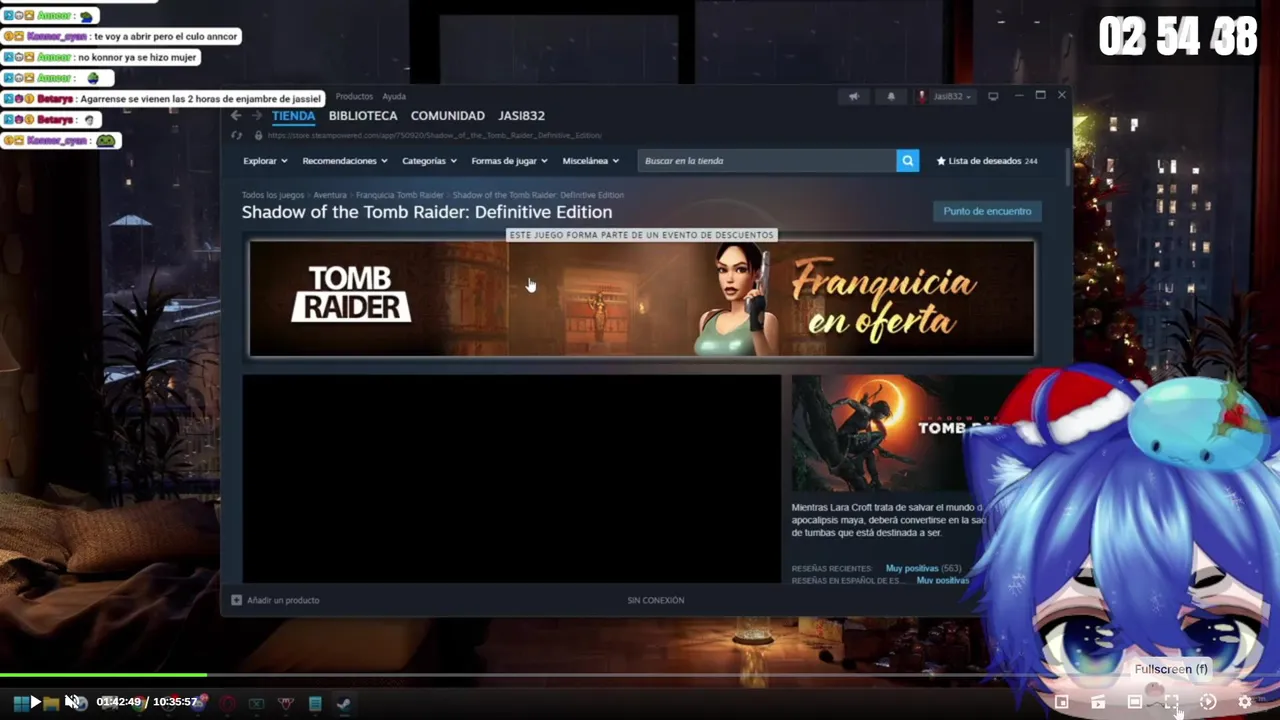Go forward with Steam's forward arrow
The height and width of the screenshot is (720, 1280).
[x=257, y=116]
